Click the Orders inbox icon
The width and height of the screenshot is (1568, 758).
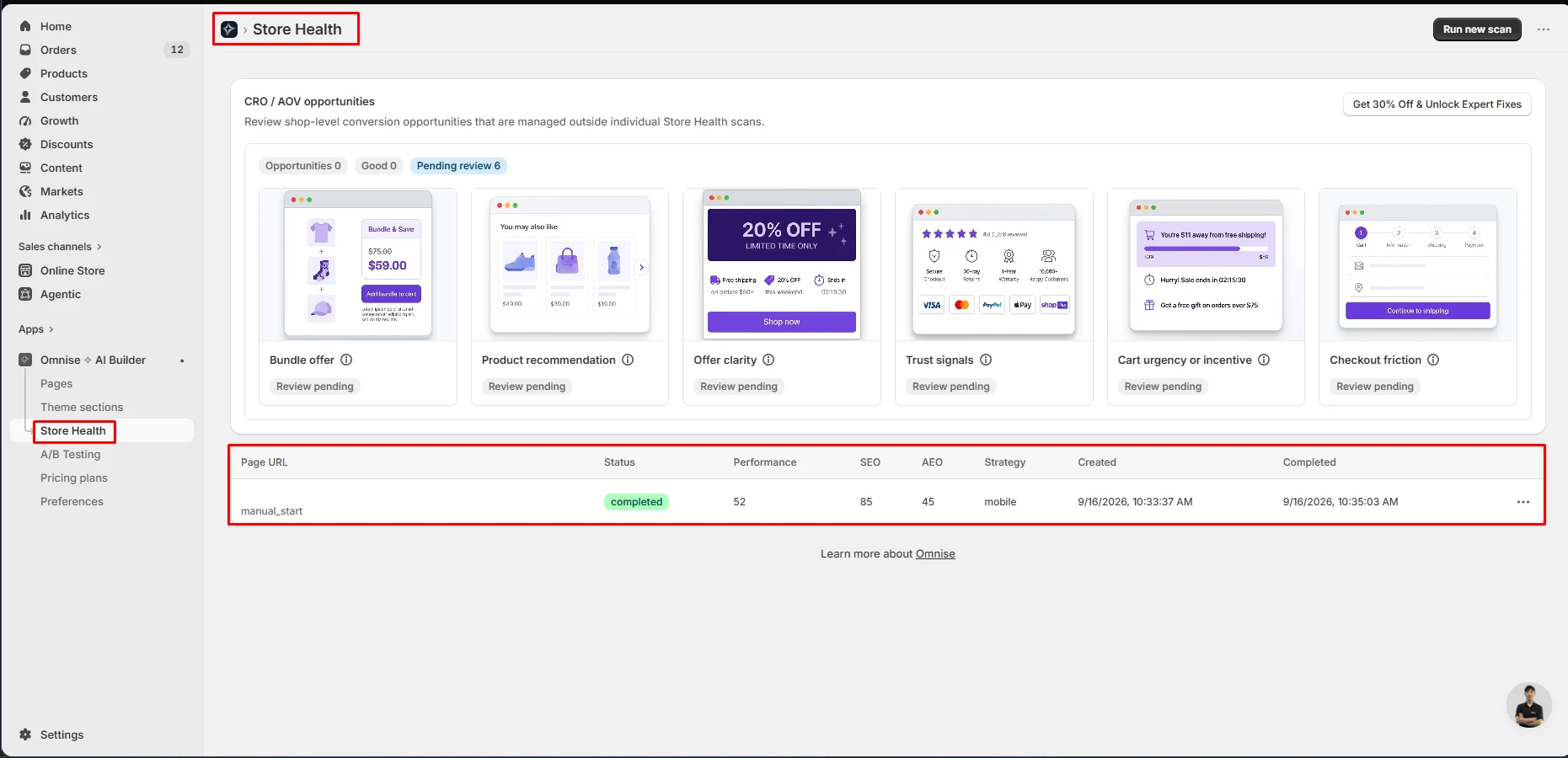coord(25,50)
